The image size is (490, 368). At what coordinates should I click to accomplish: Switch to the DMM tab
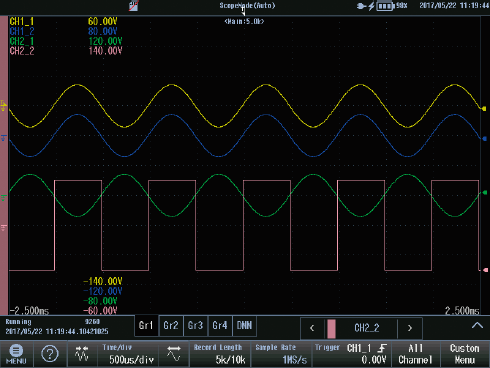[x=244, y=326]
